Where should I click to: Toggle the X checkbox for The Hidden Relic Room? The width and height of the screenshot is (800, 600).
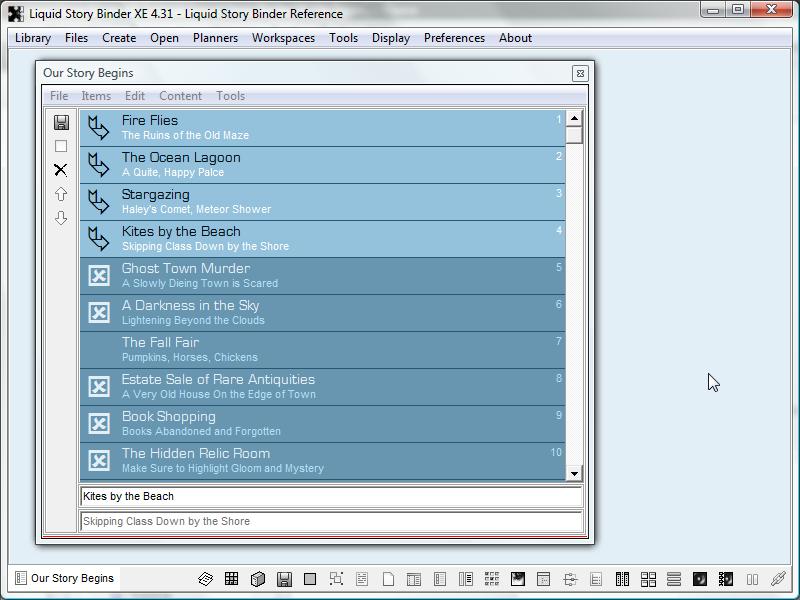click(99, 460)
